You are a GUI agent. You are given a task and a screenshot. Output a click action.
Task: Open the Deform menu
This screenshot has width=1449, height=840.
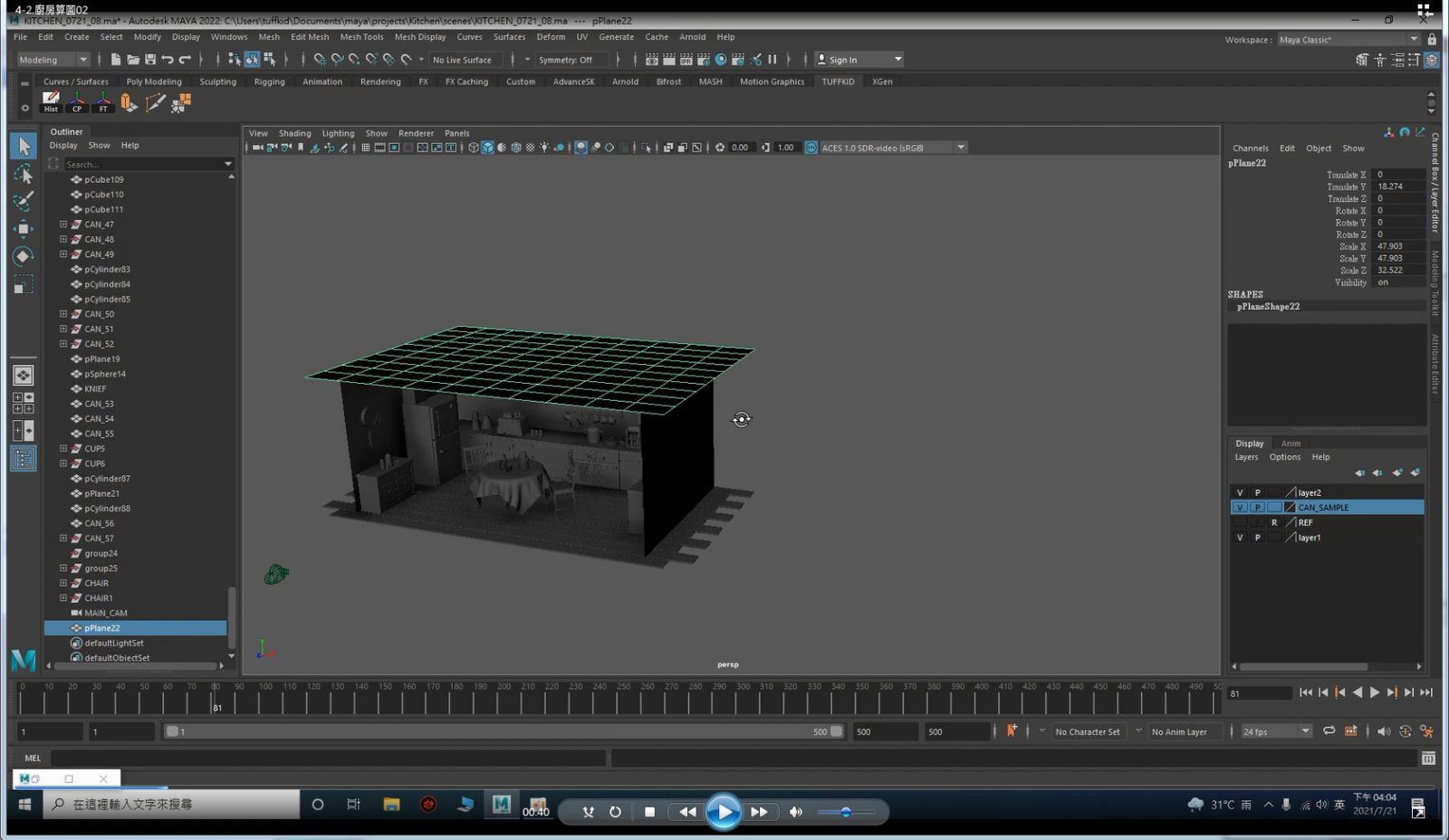[x=551, y=37]
